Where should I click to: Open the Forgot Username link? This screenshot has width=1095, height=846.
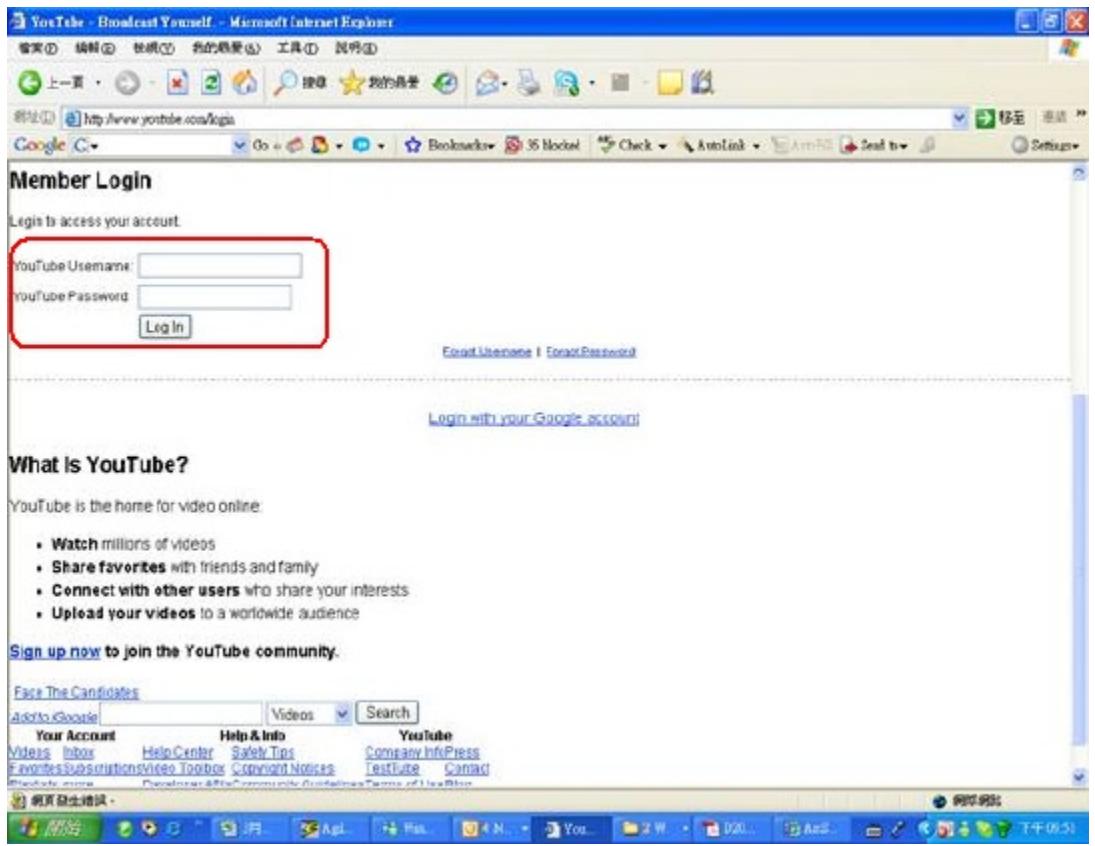tap(487, 351)
